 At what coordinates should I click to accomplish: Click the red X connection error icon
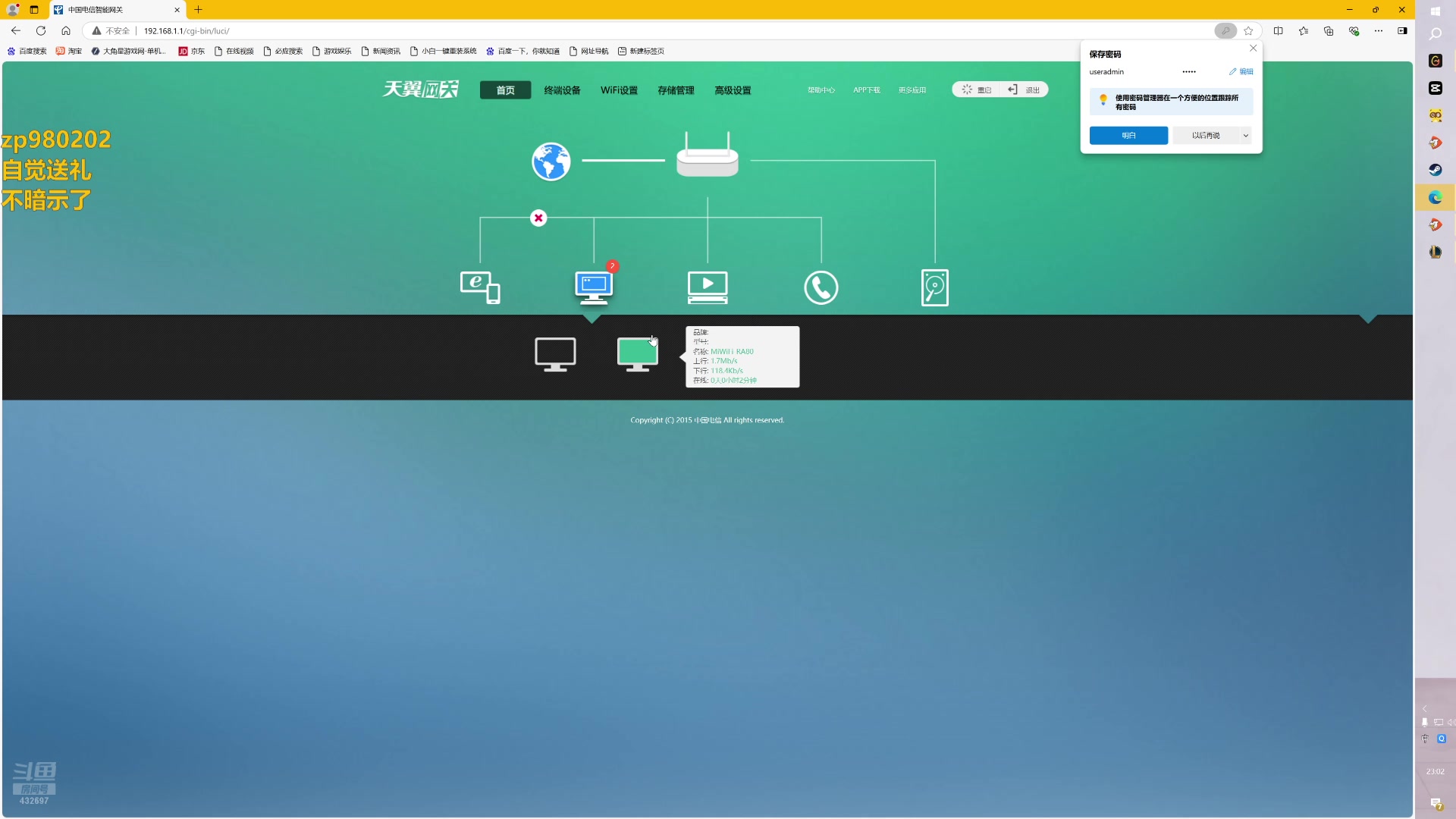(x=538, y=218)
